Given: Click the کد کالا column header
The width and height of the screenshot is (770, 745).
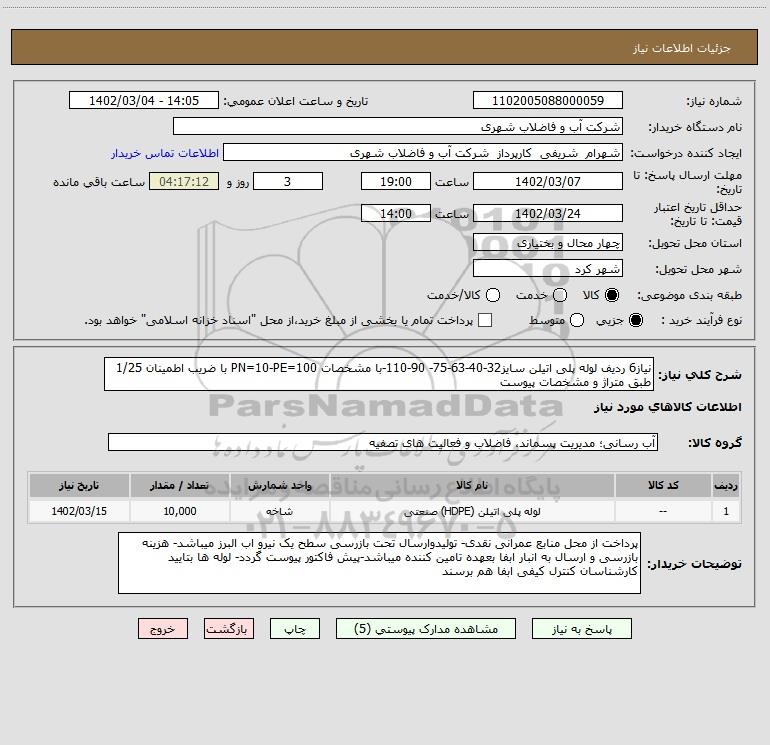Looking at the screenshot, I should [663, 485].
